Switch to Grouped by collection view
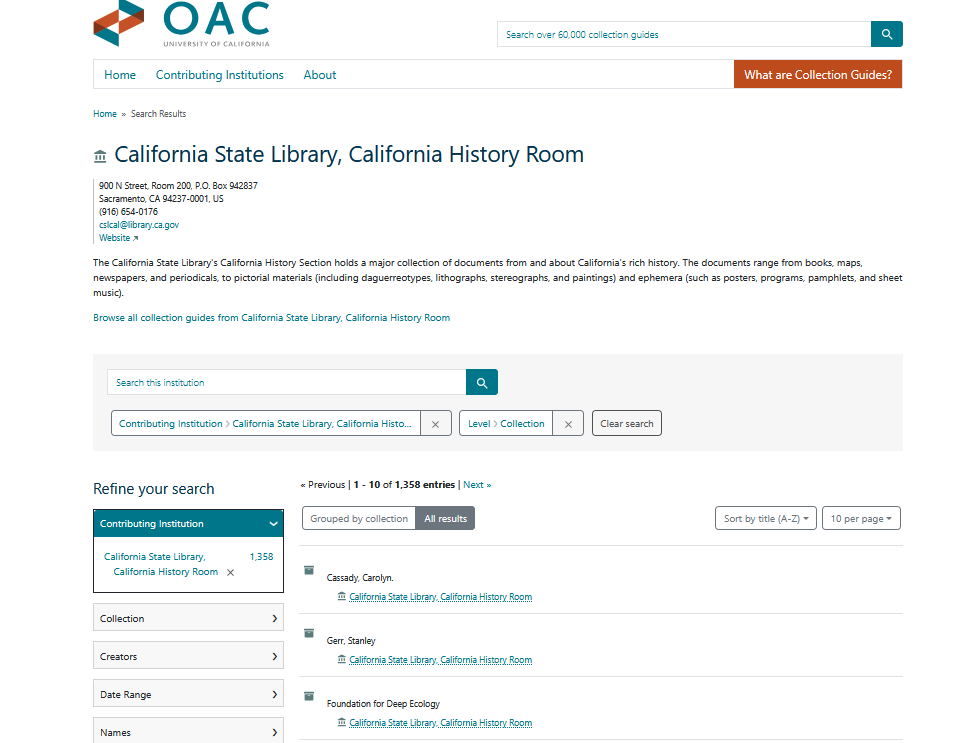 pos(359,518)
